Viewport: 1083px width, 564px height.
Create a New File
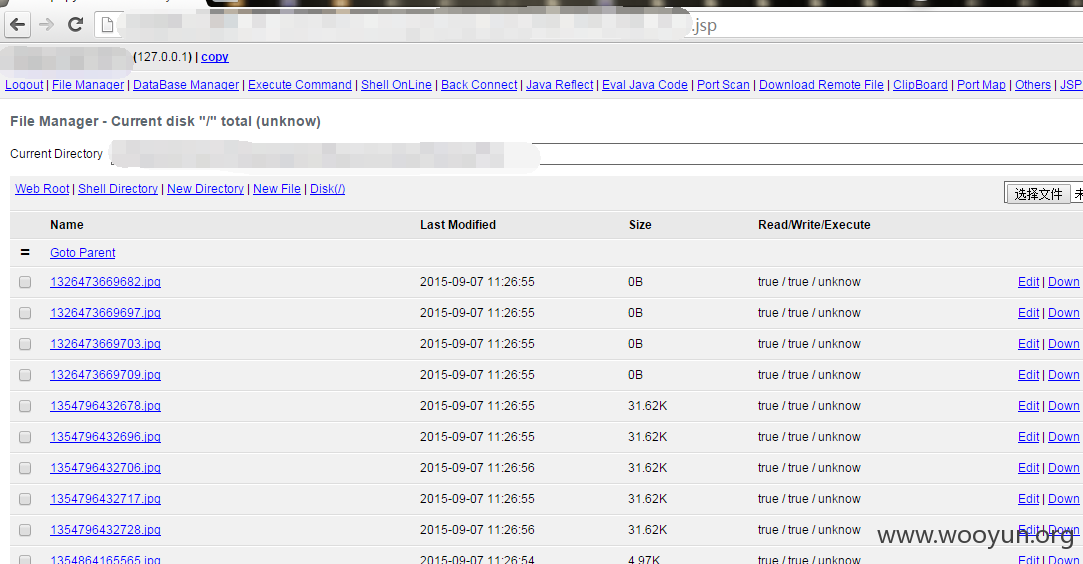click(276, 188)
